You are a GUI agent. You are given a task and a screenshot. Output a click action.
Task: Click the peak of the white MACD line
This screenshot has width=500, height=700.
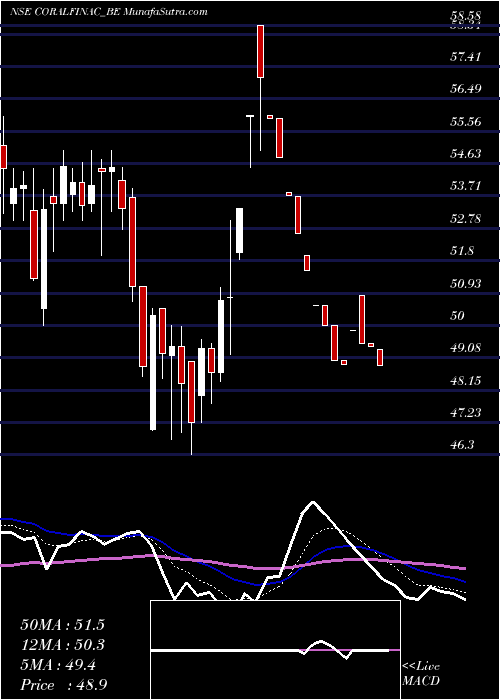coord(313,502)
